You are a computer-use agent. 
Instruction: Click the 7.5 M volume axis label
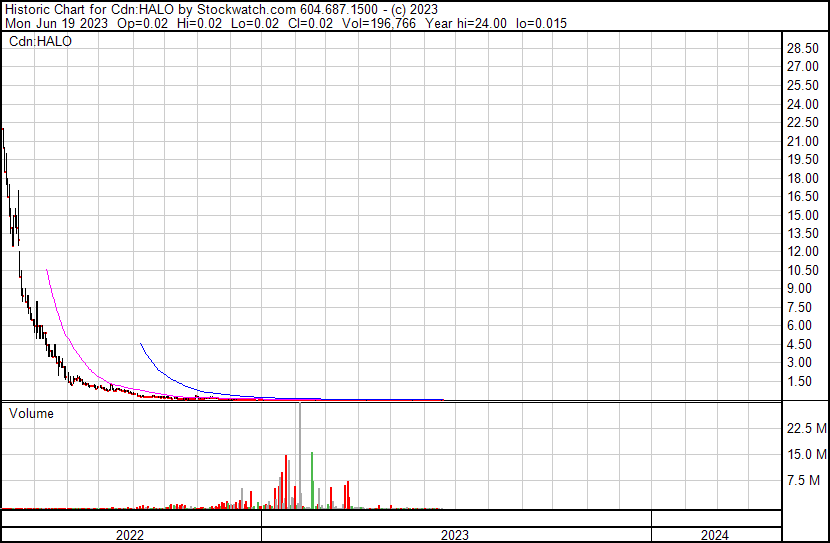[x=803, y=480]
